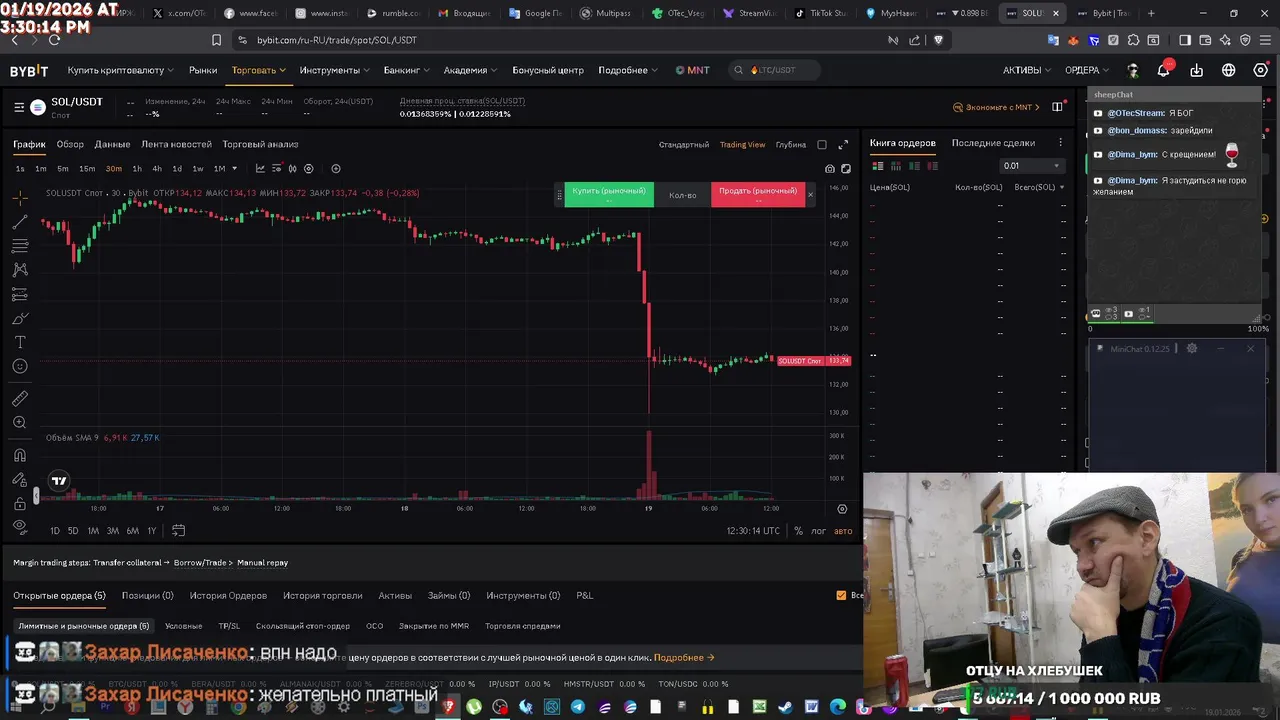Toggle percent scale on chart
This screenshot has width=1280, height=720.
pyautogui.click(x=798, y=531)
